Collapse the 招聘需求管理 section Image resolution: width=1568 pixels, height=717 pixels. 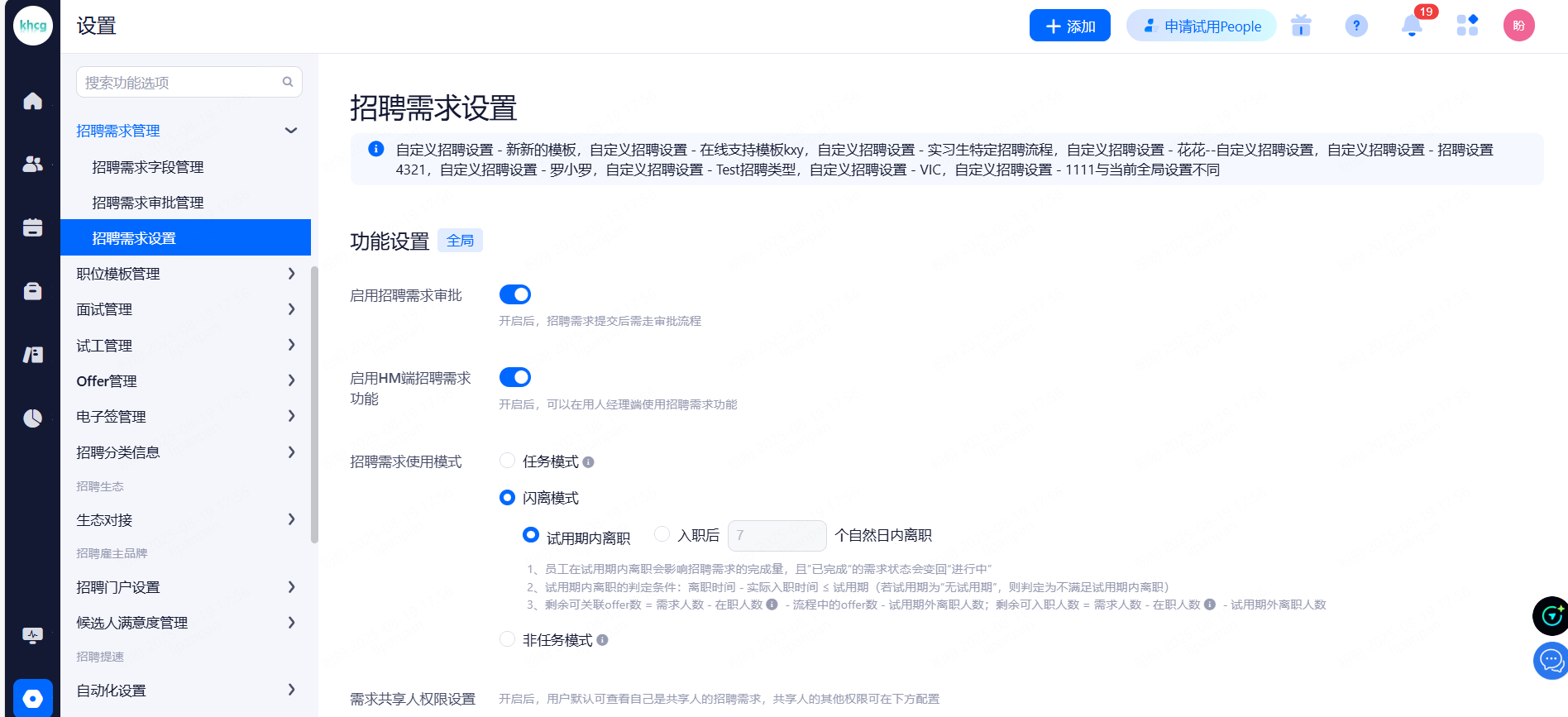point(290,131)
